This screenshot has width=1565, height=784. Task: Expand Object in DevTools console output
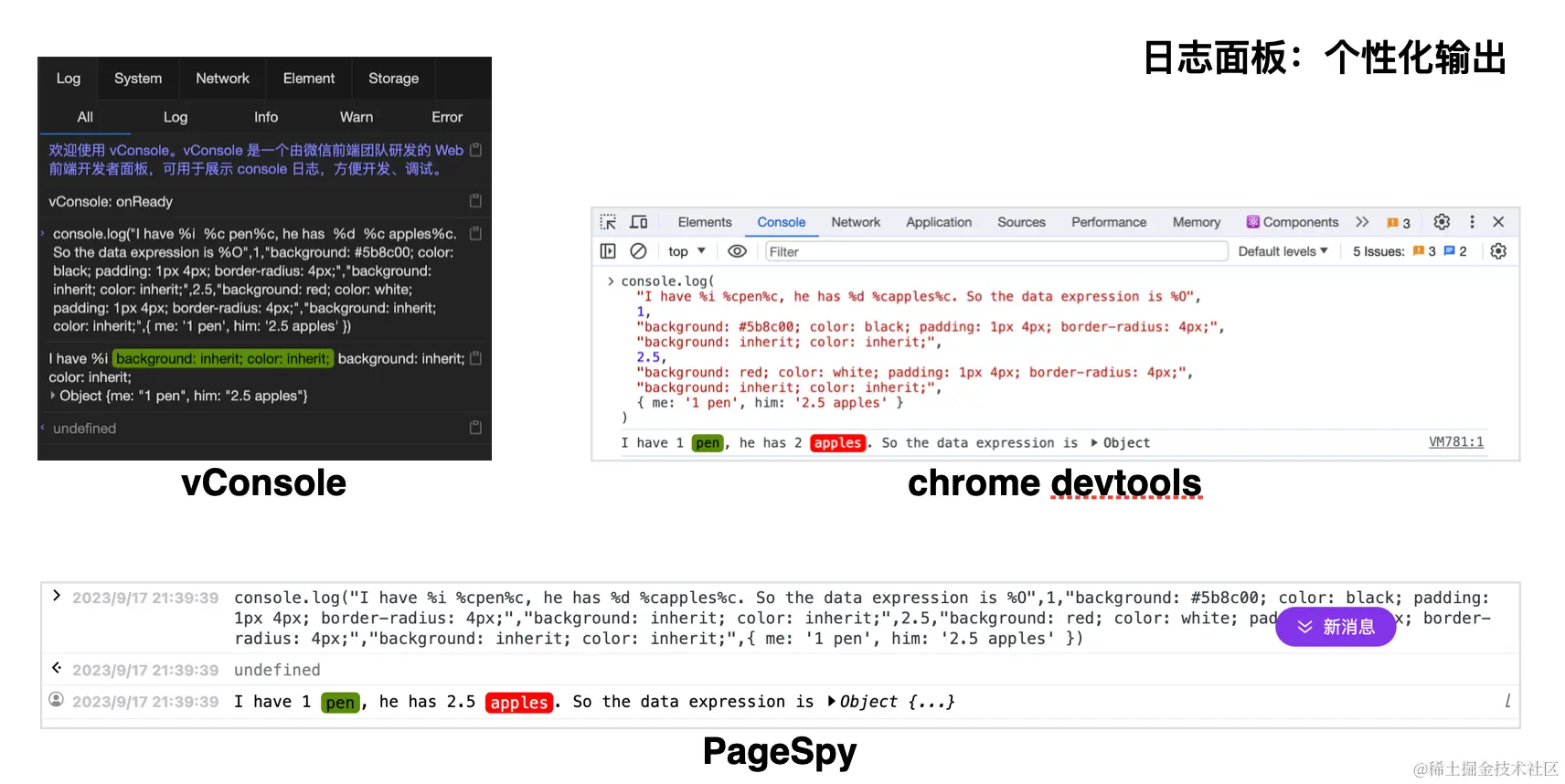1094,443
